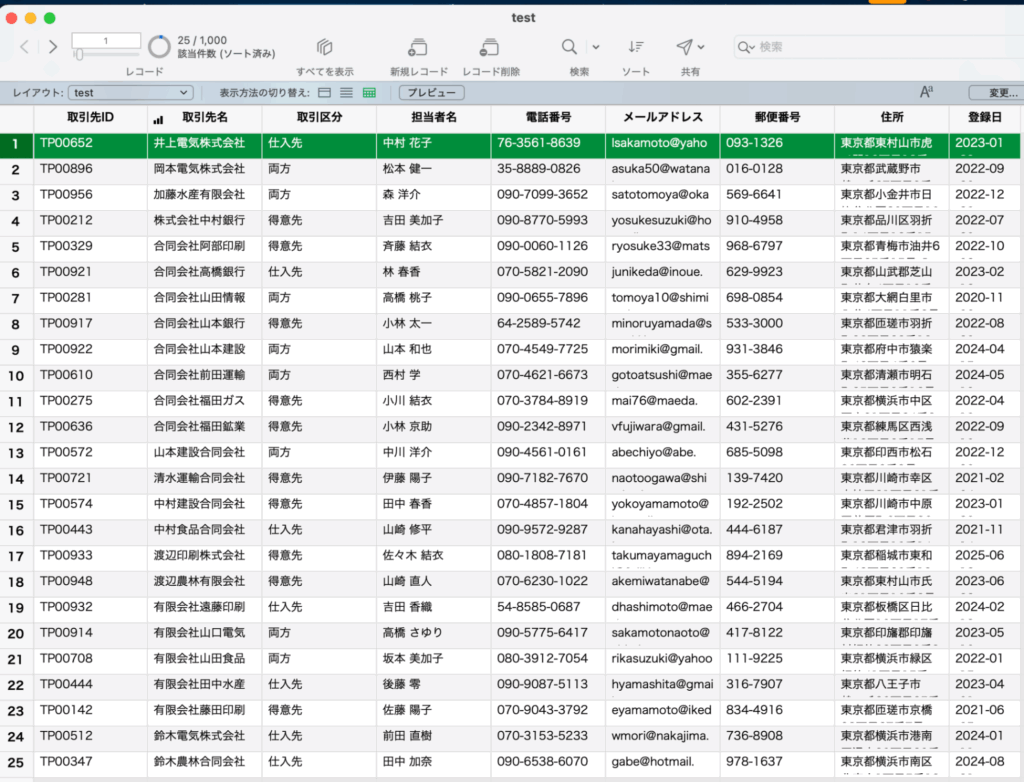Click the found set pie chart icon
Viewport: 1024px width, 782px height.
click(x=159, y=47)
